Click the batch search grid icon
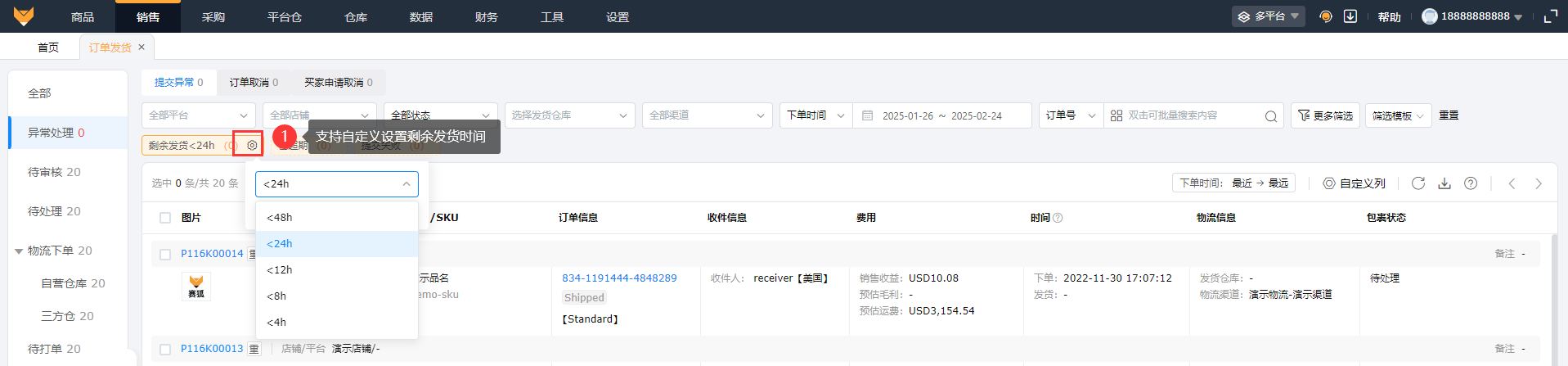This screenshot has width=1568, height=366. point(1116,115)
